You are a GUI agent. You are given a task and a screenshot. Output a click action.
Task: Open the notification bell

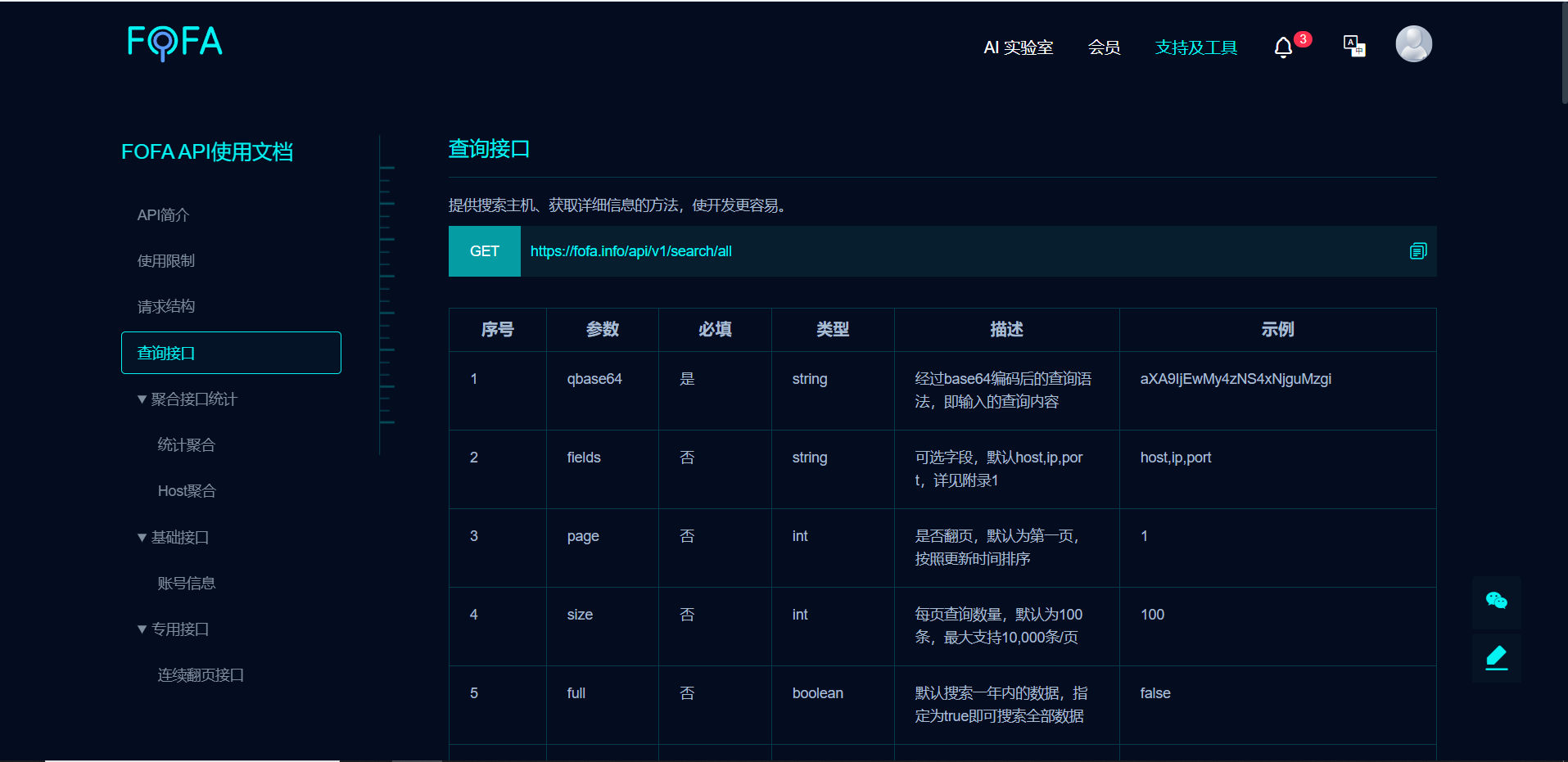point(1283,47)
